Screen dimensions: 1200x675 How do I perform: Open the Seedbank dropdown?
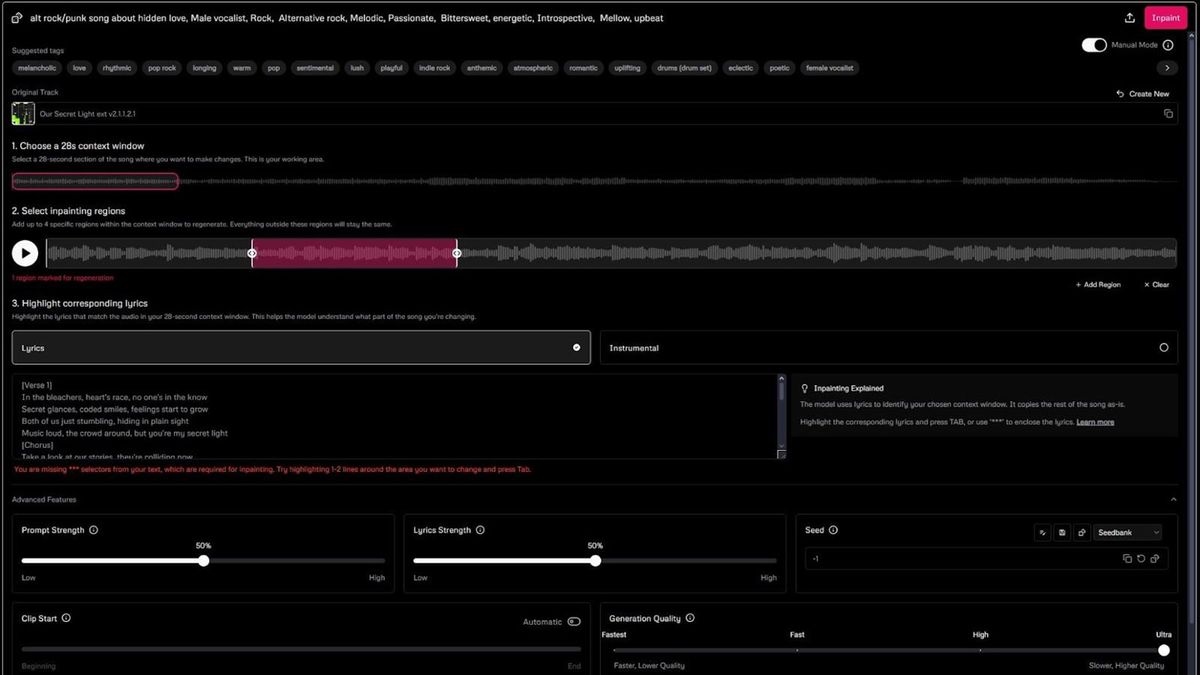tap(1127, 532)
